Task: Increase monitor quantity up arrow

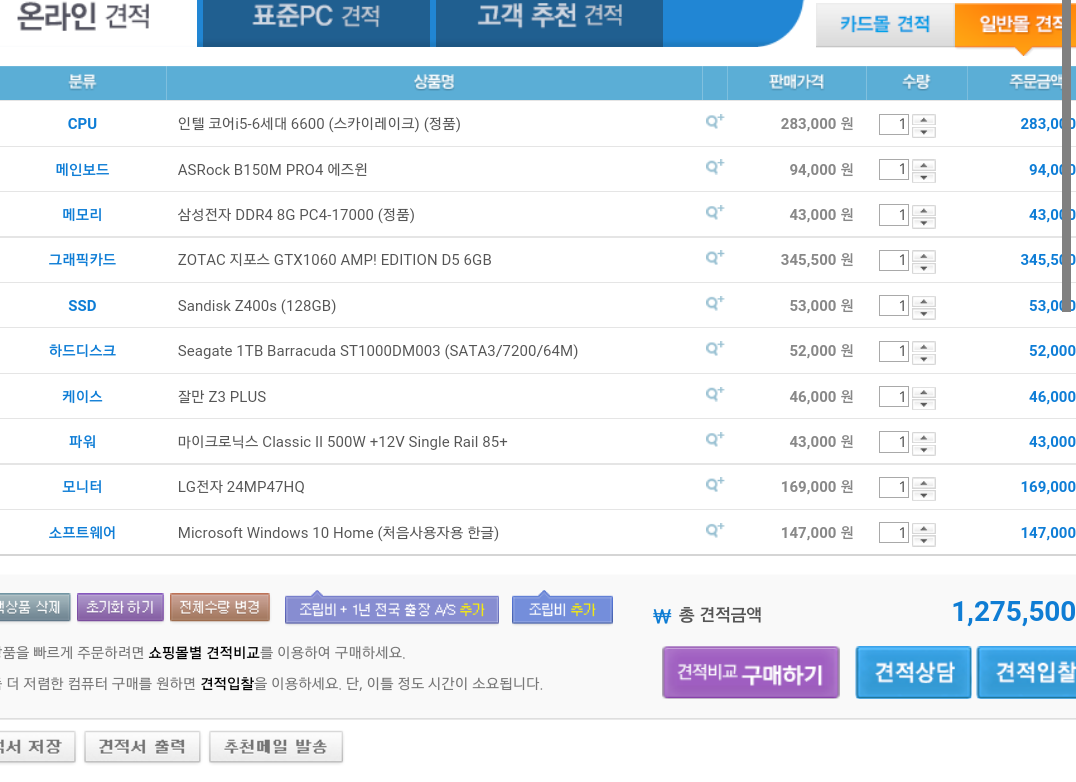Action: pyautogui.click(x=924, y=482)
